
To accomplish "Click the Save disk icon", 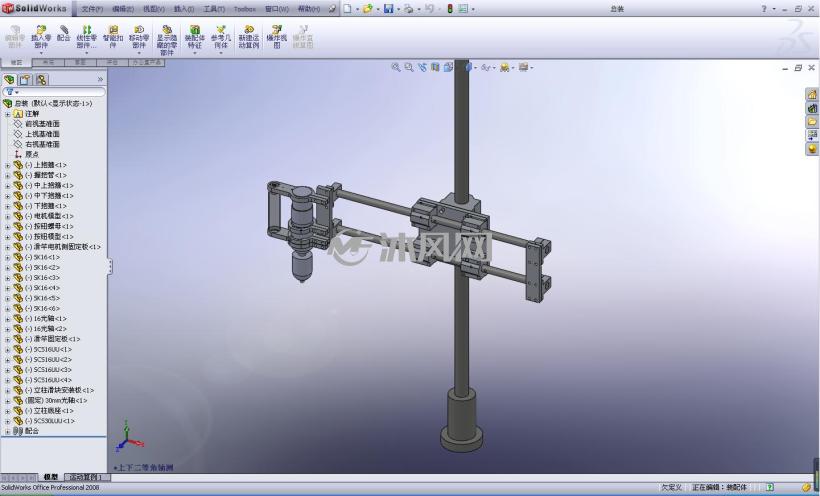I will tap(389, 8).
